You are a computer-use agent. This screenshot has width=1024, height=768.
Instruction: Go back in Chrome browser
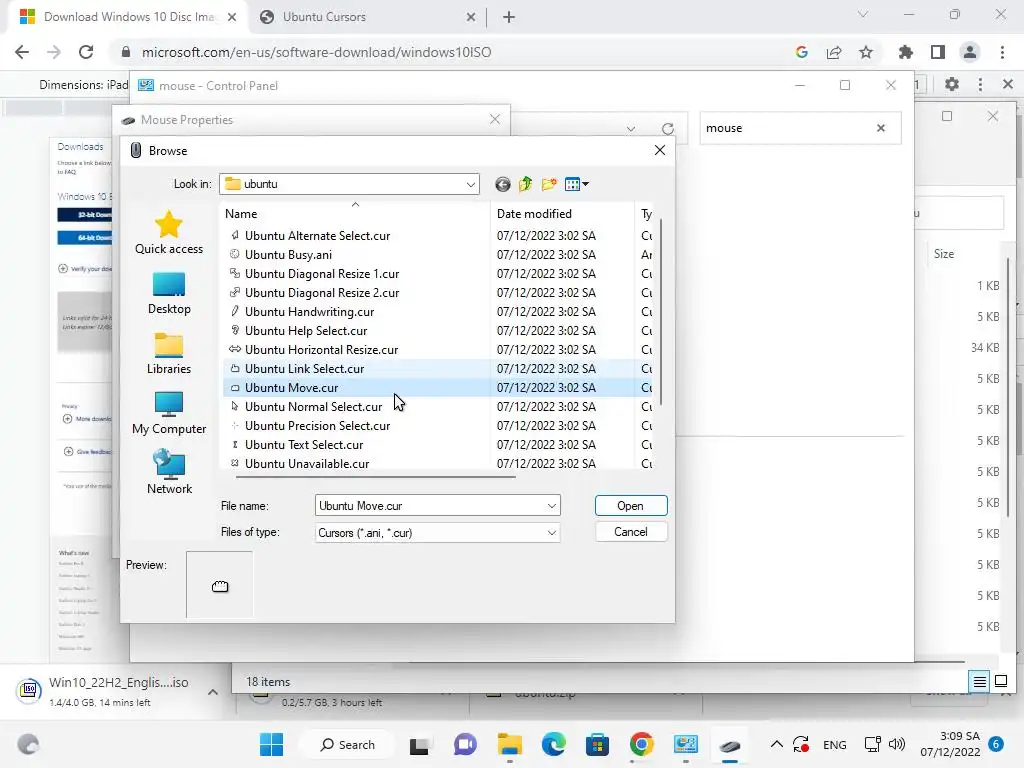click(22, 52)
